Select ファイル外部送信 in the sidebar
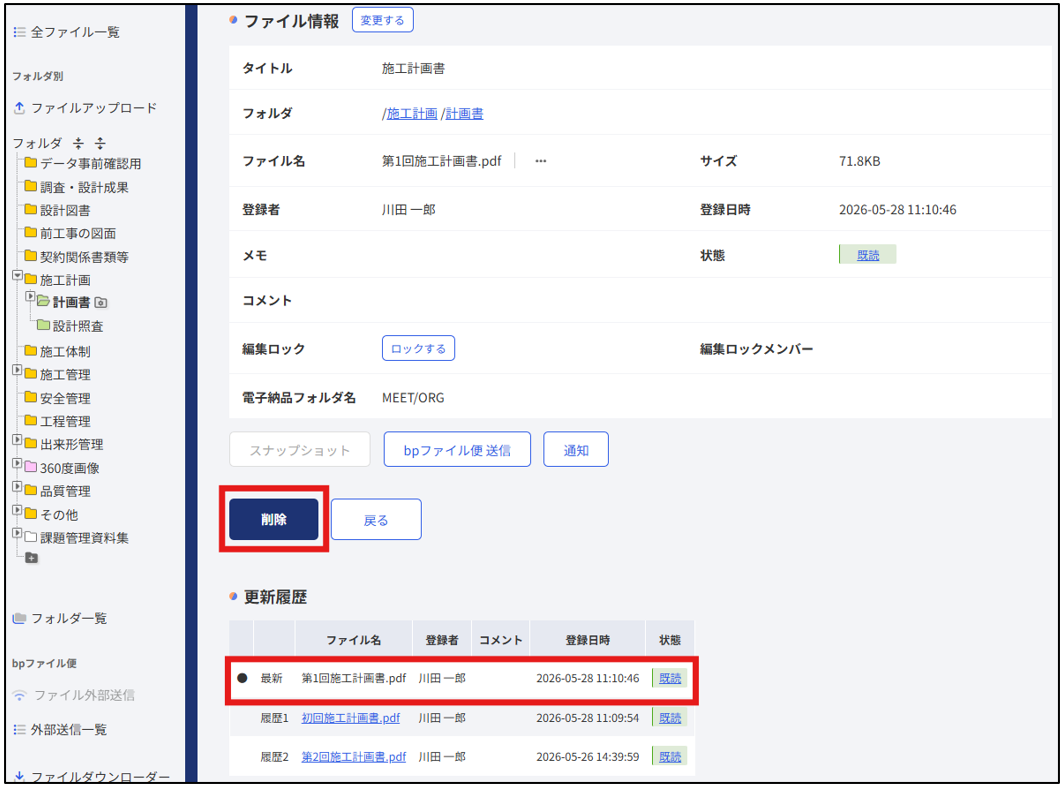This screenshot has width=1064, height=789. 84,695
